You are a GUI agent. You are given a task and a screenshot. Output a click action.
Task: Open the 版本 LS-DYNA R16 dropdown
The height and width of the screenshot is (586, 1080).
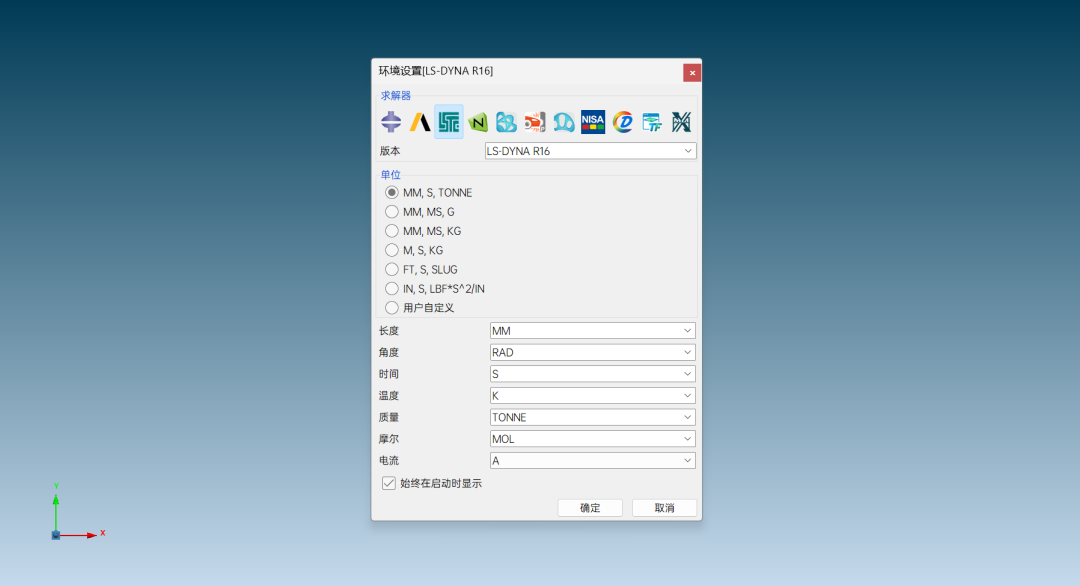pyautogui.click(x=590, y=151)
